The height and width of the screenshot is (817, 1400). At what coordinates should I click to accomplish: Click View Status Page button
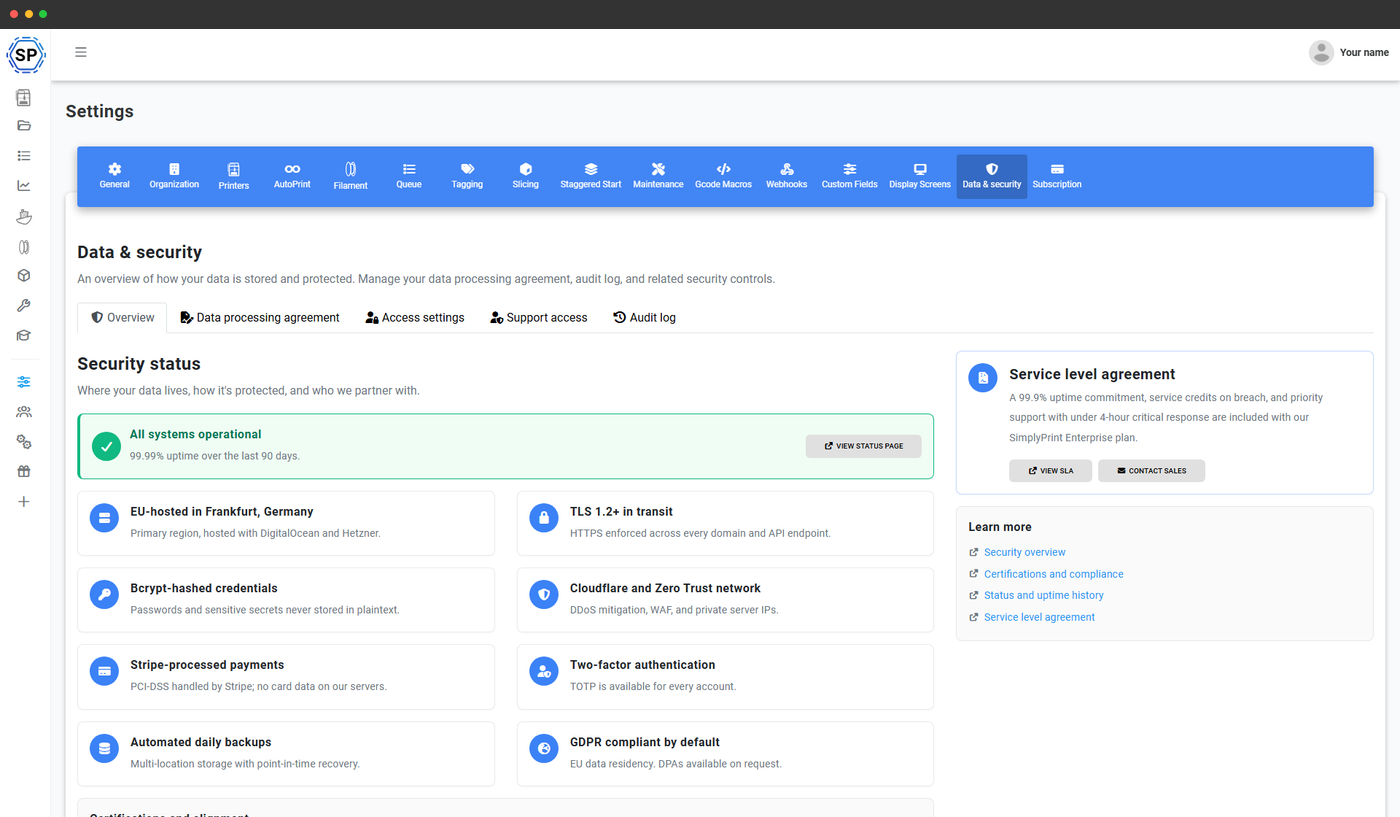pyautogui.click(x=863, y=446)
